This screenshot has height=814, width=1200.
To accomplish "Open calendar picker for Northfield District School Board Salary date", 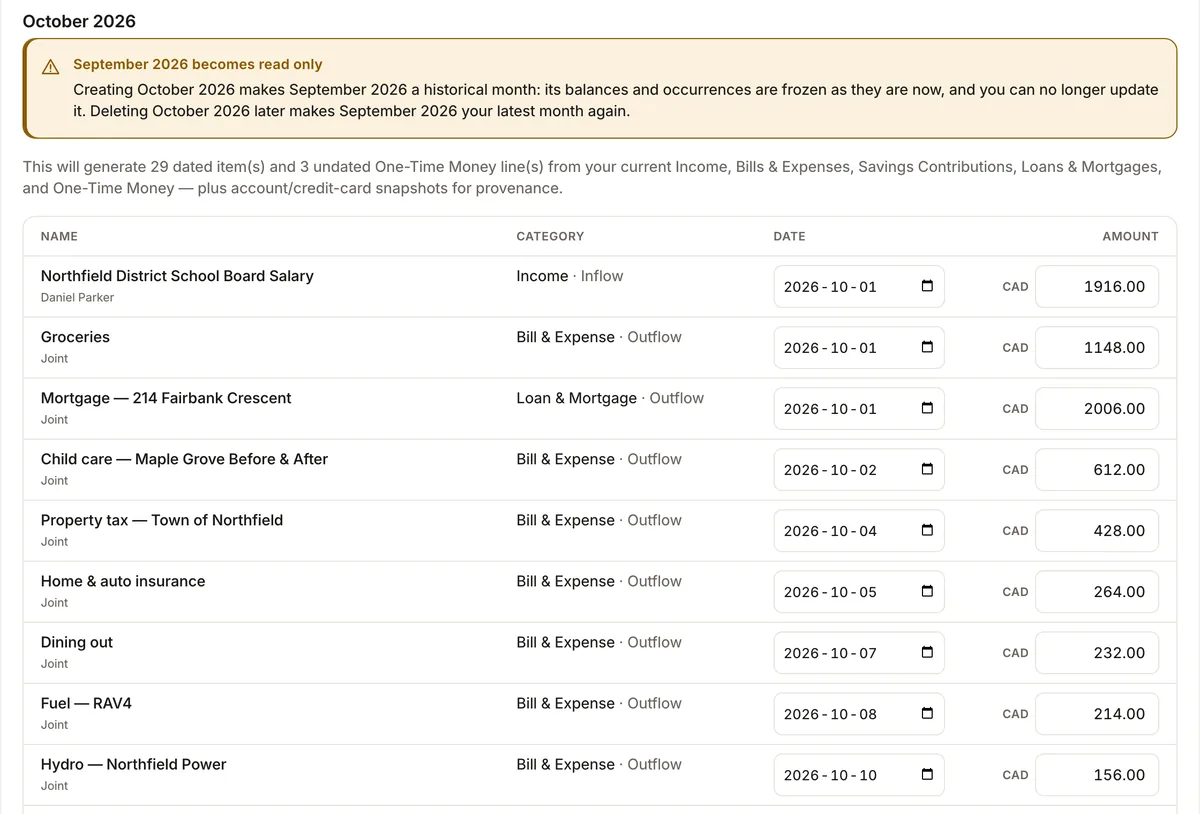I will point(927,287).
